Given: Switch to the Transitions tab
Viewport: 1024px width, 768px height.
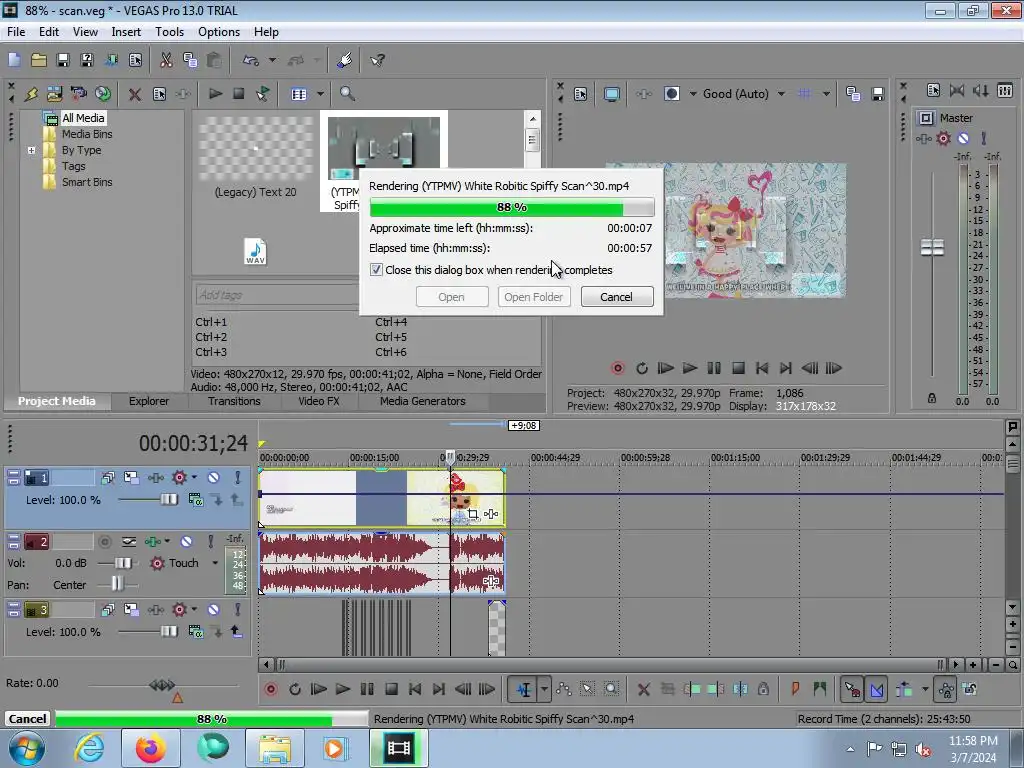Looking at the screenshot, I should coord(234,401).
